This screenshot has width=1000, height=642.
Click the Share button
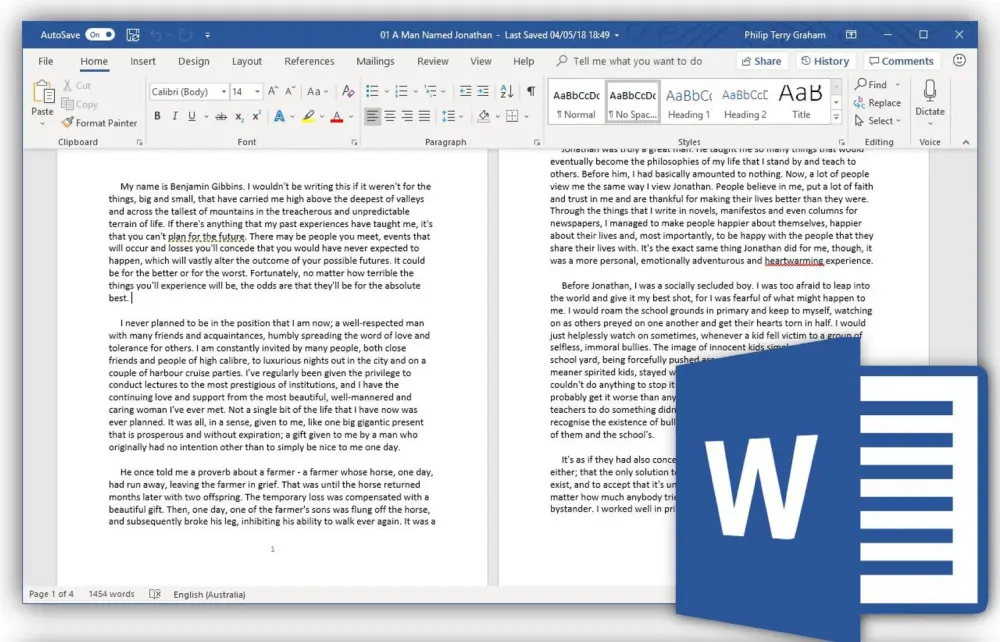pos(761,61)
